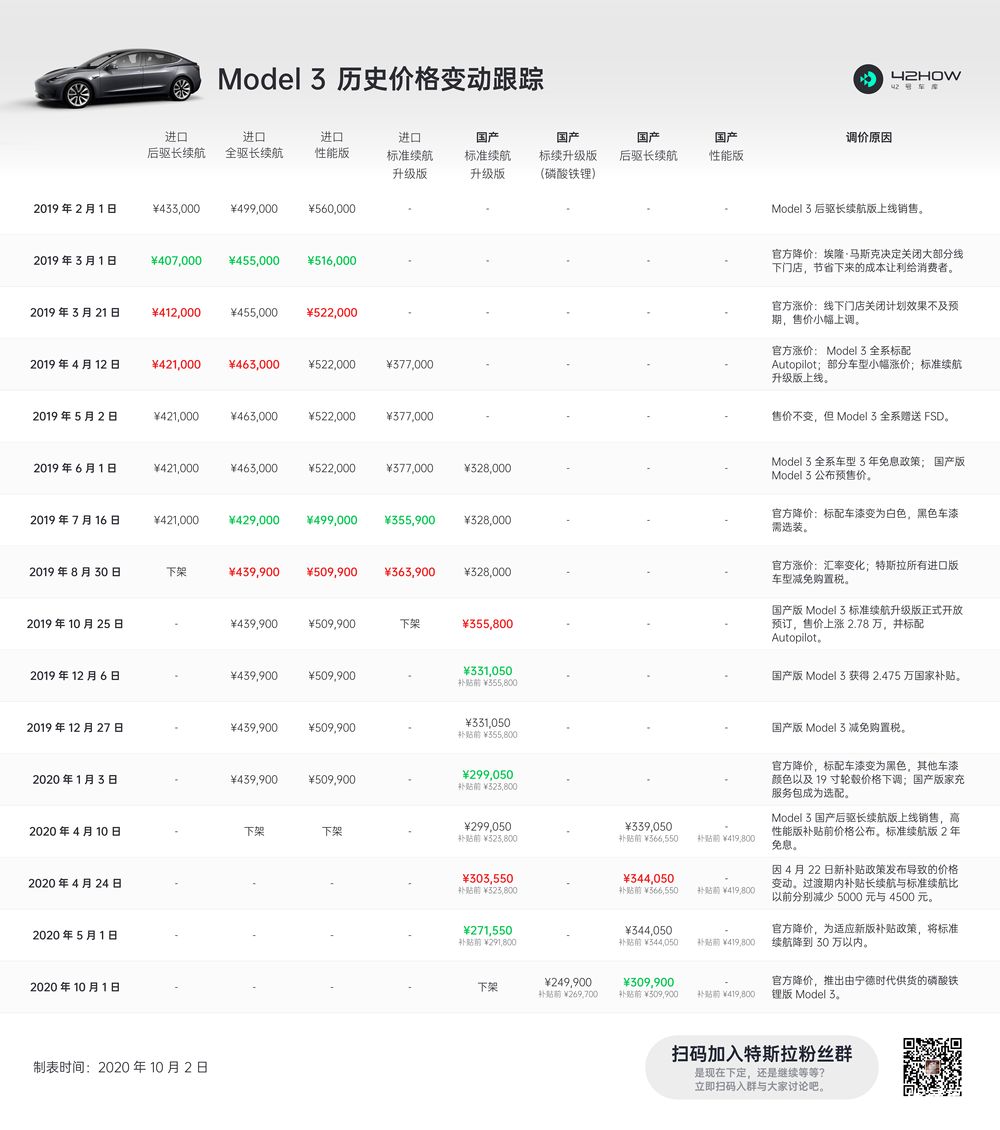Click the date '2019 年 12 月 27 日'
This screenshot has width=1000, height=1130.
coord(75,728)
